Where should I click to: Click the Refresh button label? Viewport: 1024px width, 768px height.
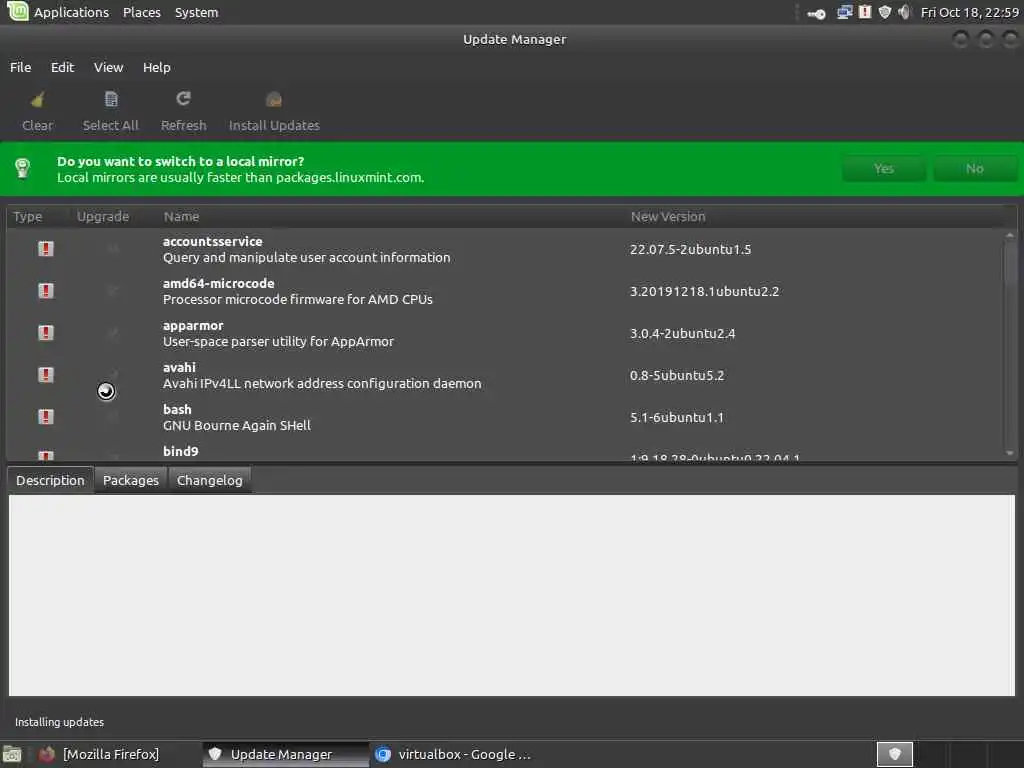click(184, 125)
